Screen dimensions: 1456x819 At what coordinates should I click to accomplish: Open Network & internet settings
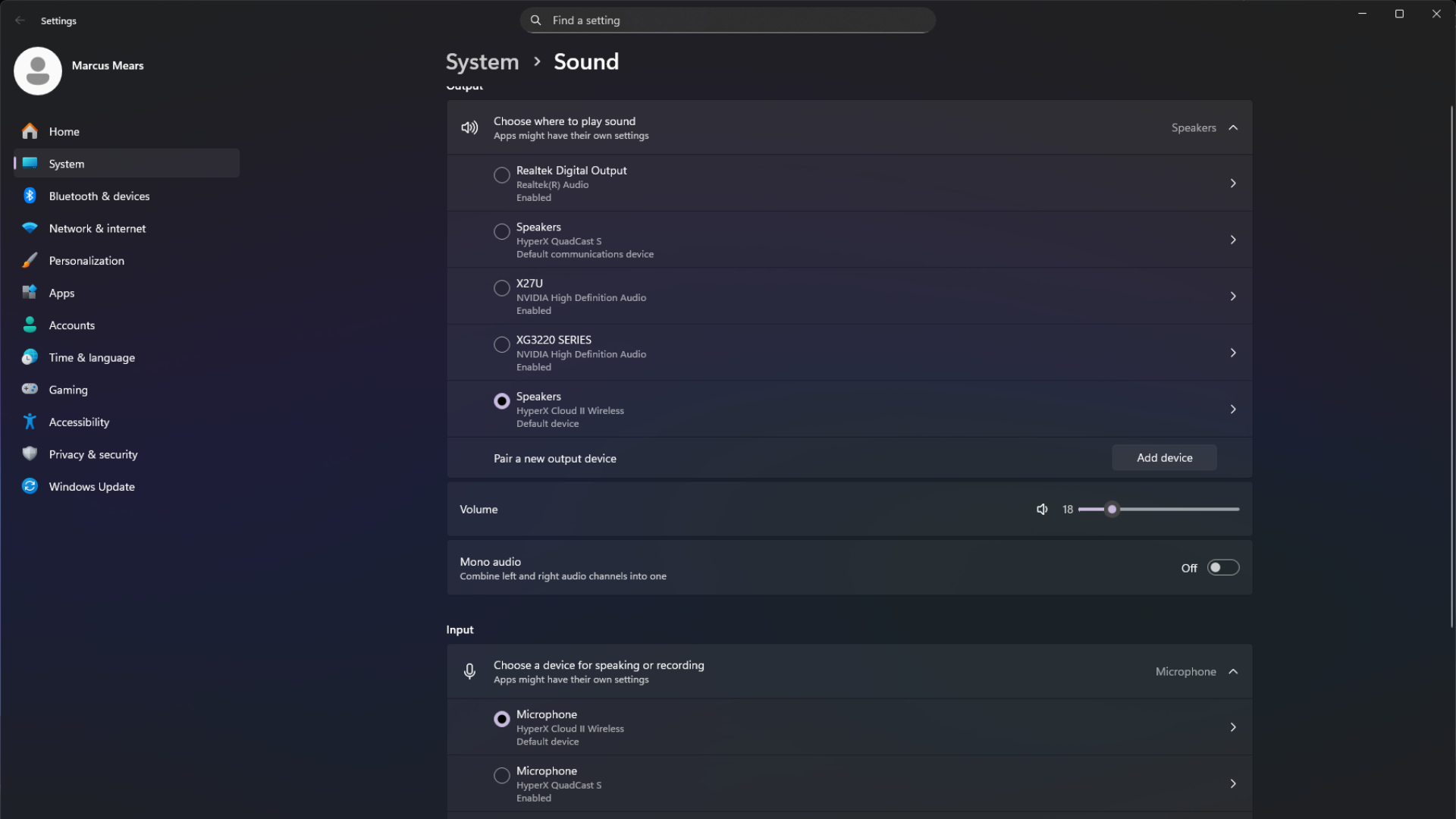coord(97,227)
